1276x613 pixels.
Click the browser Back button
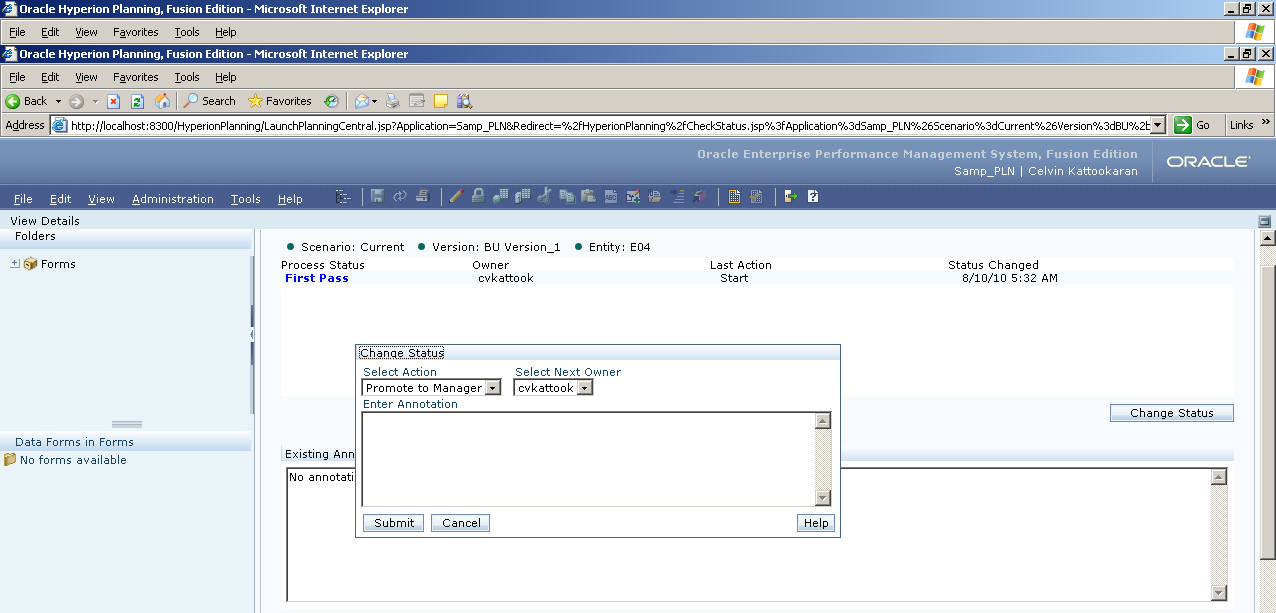[x=26, y=101]
